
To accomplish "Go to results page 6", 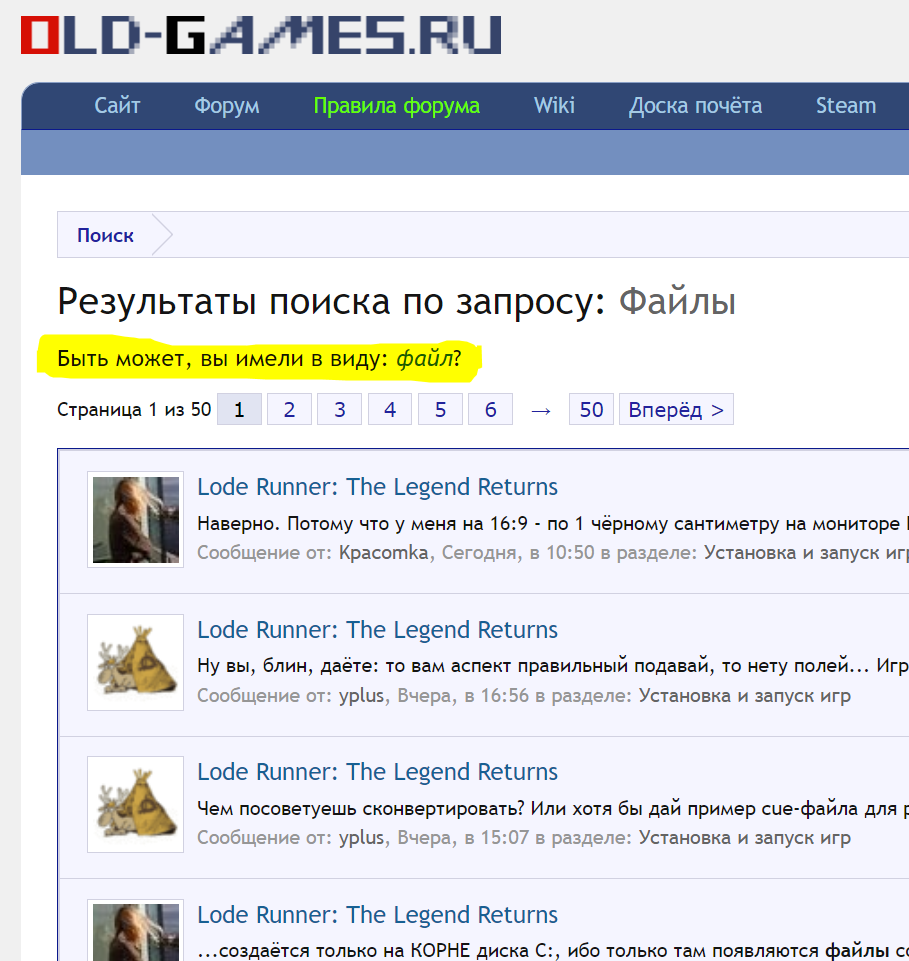I will click(x=490, y=409).
